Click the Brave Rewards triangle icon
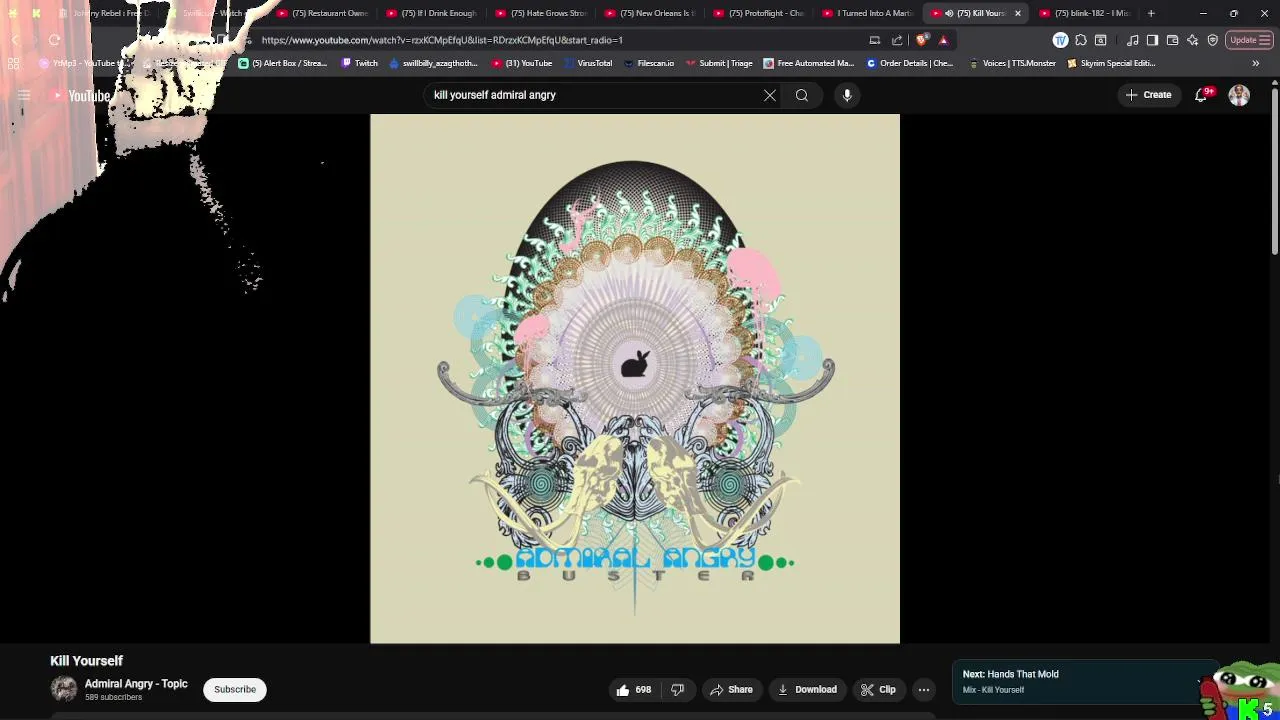This screenshot has height=720, width=1280. point(943,40)
